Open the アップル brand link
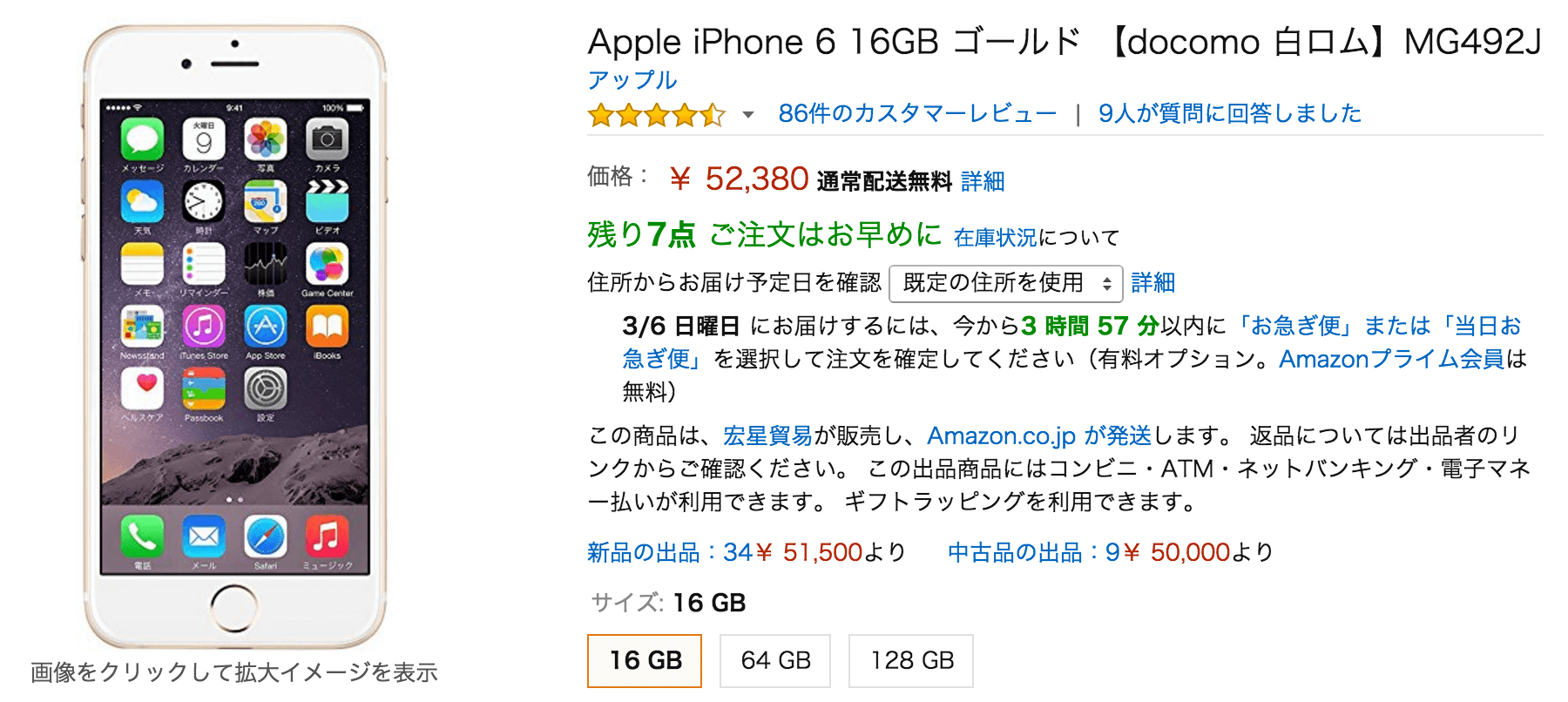Image resolution: width=1568 pixels, height=702 pixels. [632, 80]
